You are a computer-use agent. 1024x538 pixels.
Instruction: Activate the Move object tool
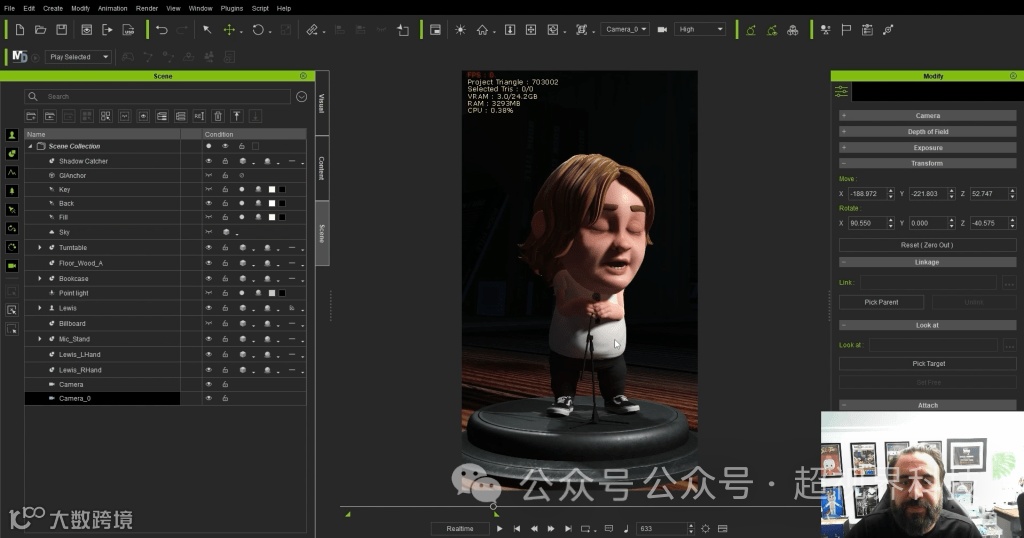pos(229,29)
